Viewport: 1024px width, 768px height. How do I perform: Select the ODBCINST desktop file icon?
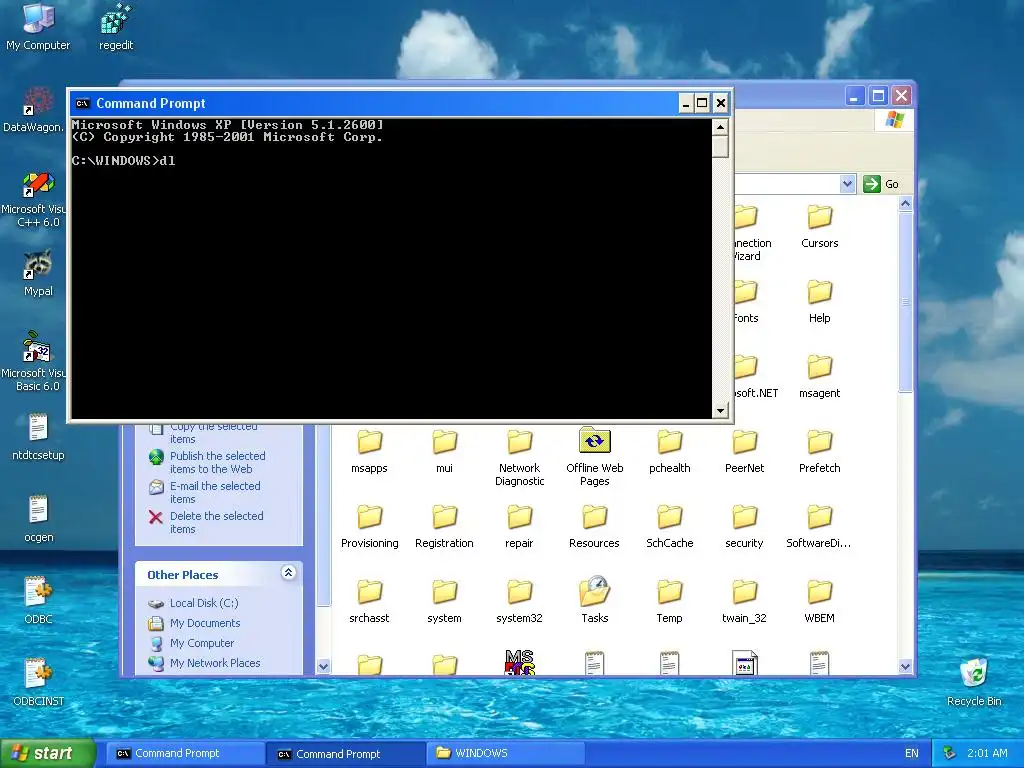[x=38, y=682]
